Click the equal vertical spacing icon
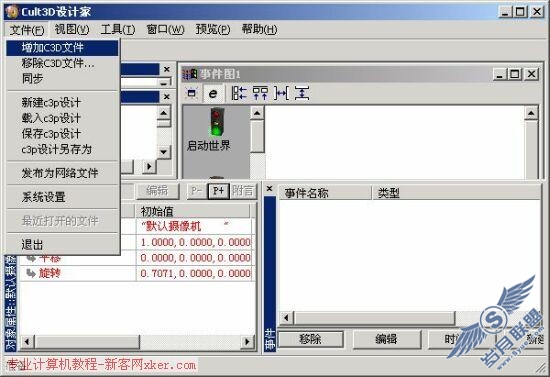 pyautogui.click(x=302, y=93)
